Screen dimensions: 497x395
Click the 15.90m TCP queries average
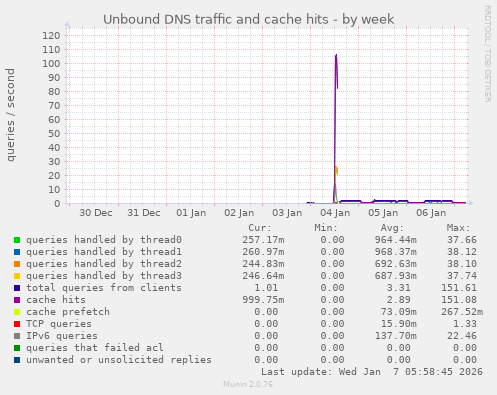click(399, 324)
